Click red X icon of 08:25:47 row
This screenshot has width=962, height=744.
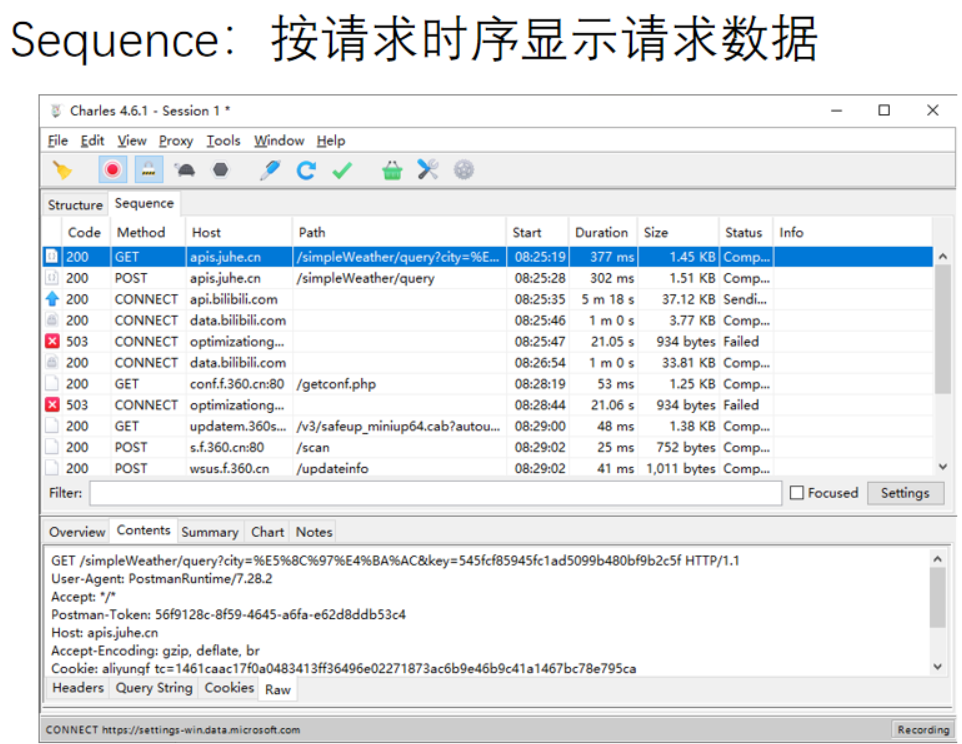coord(53,341)
